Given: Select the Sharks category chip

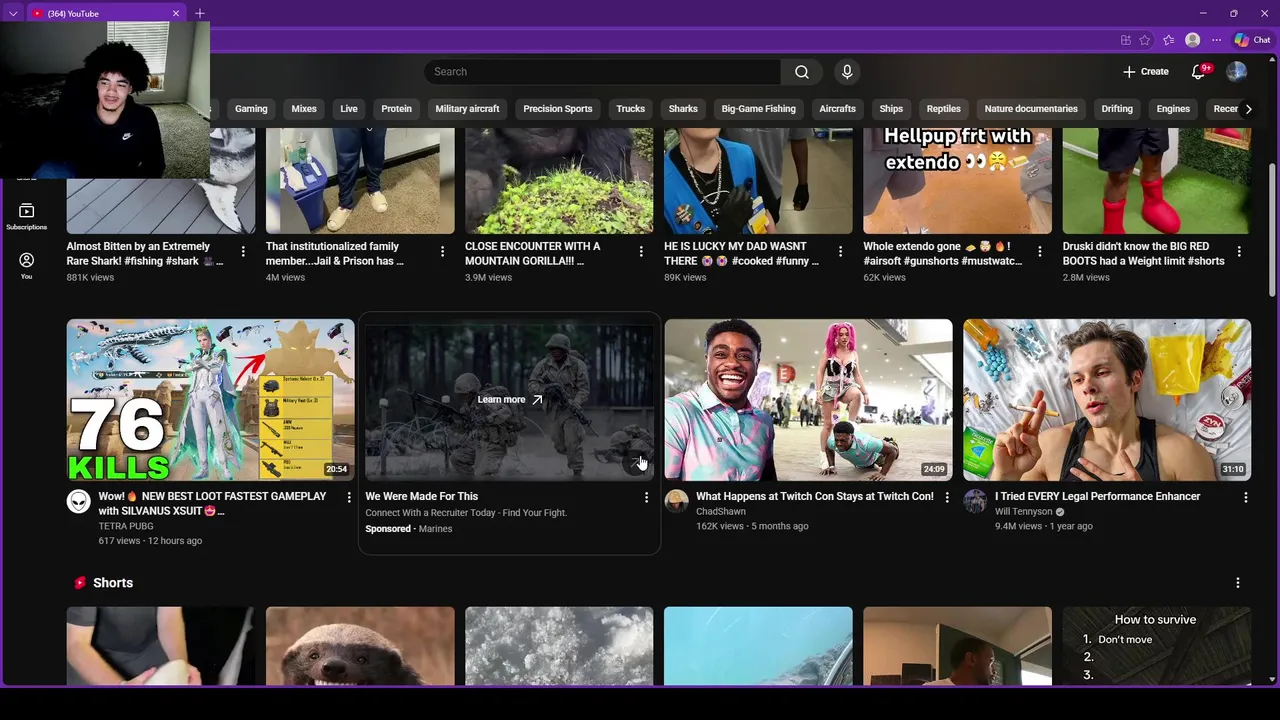Looking at the screenshot, I should pos(683,109).
